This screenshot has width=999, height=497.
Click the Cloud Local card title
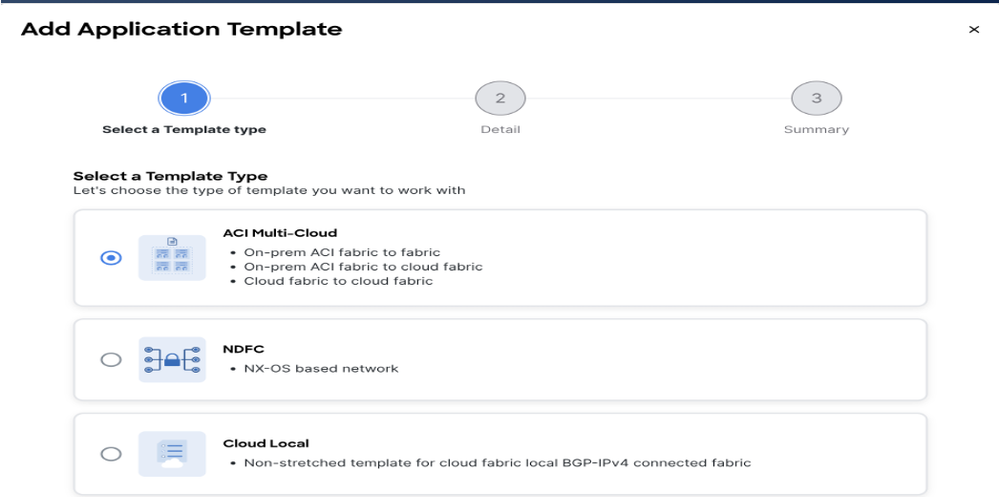tap(266, 443)
